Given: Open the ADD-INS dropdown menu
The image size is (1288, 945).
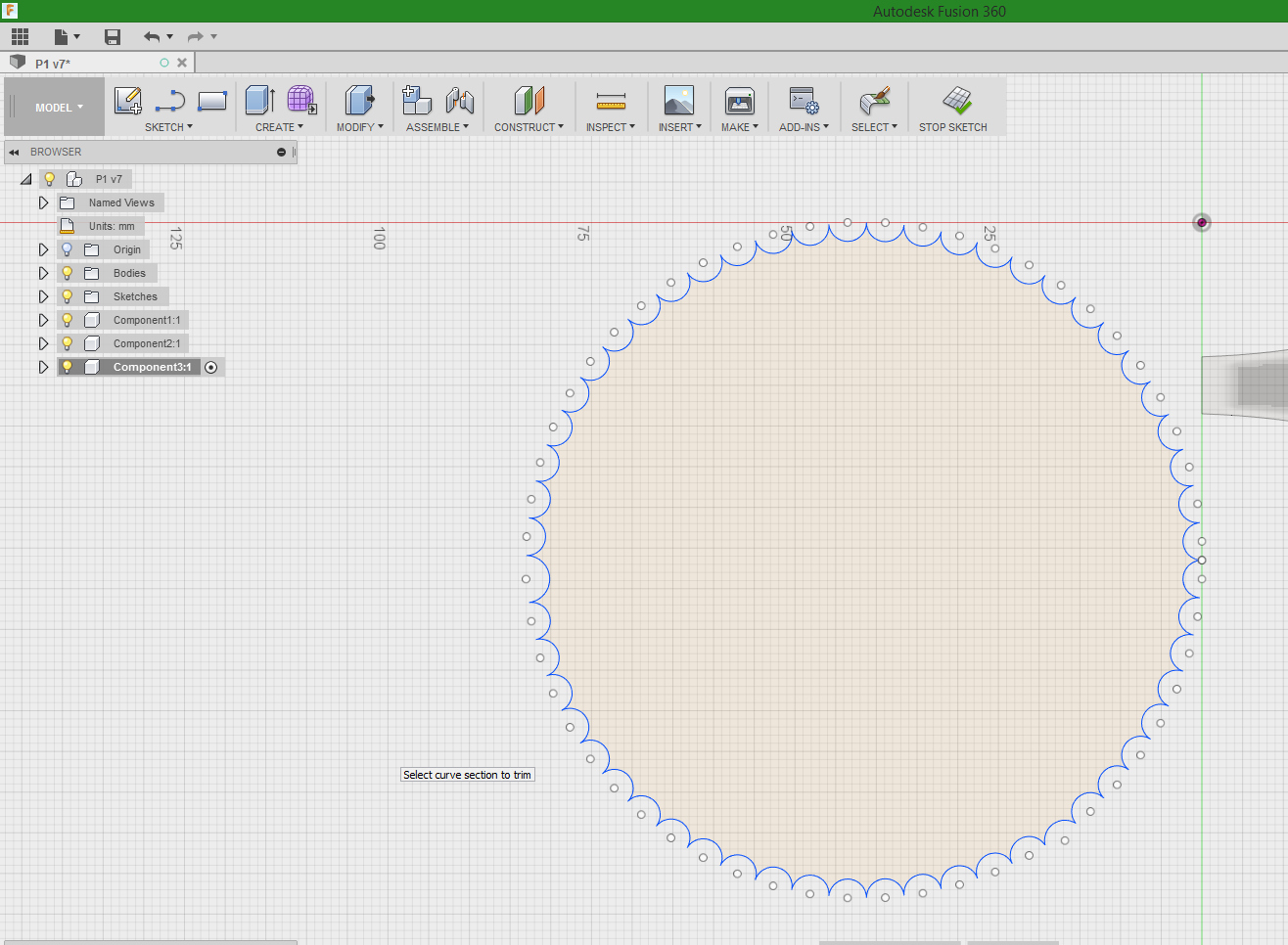Looking at the screenshot, I should pos(804,127).
